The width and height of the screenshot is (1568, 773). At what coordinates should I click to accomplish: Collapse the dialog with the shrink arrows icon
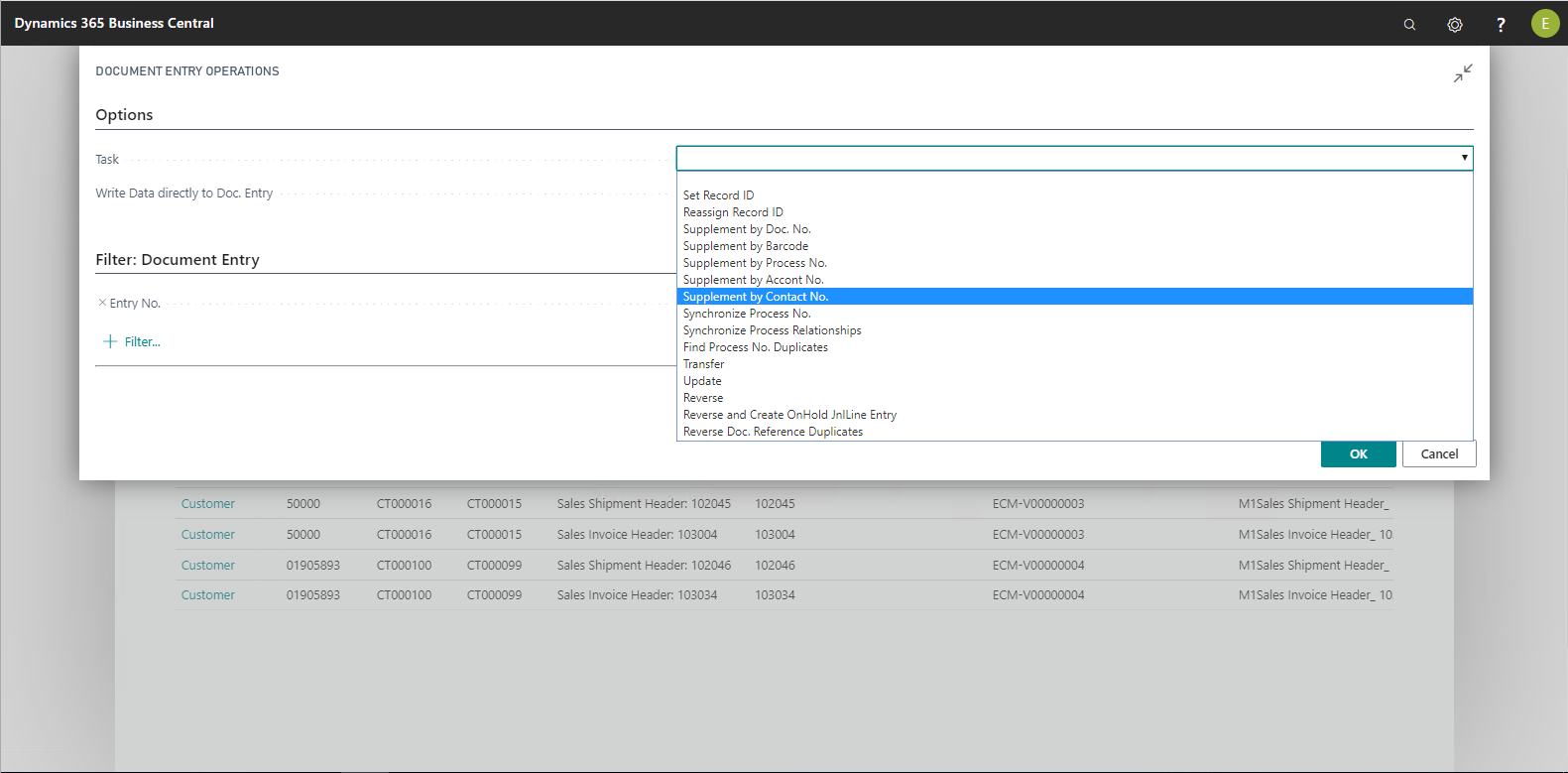(x=1463, y=73)
